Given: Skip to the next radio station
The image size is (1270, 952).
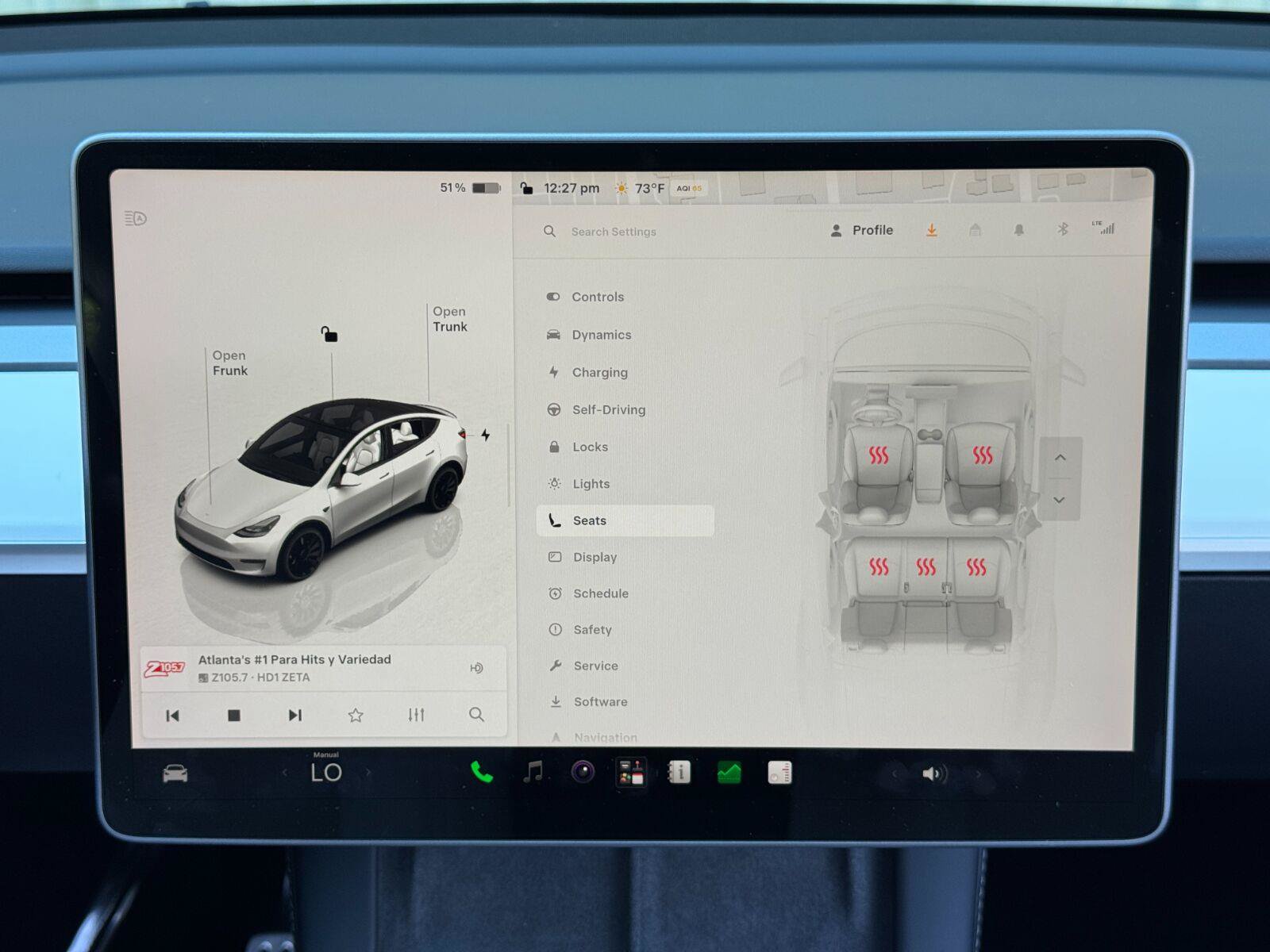Looking at the screenshot, I should click(x=294, y=716).
